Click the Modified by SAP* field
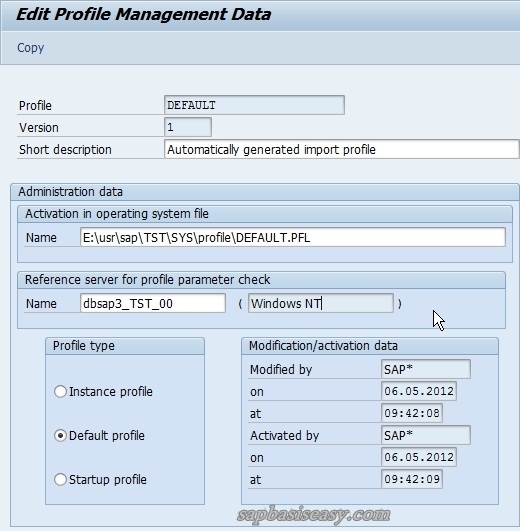The image size is (520, 531). pyautogui.click(x=426, y=369)
